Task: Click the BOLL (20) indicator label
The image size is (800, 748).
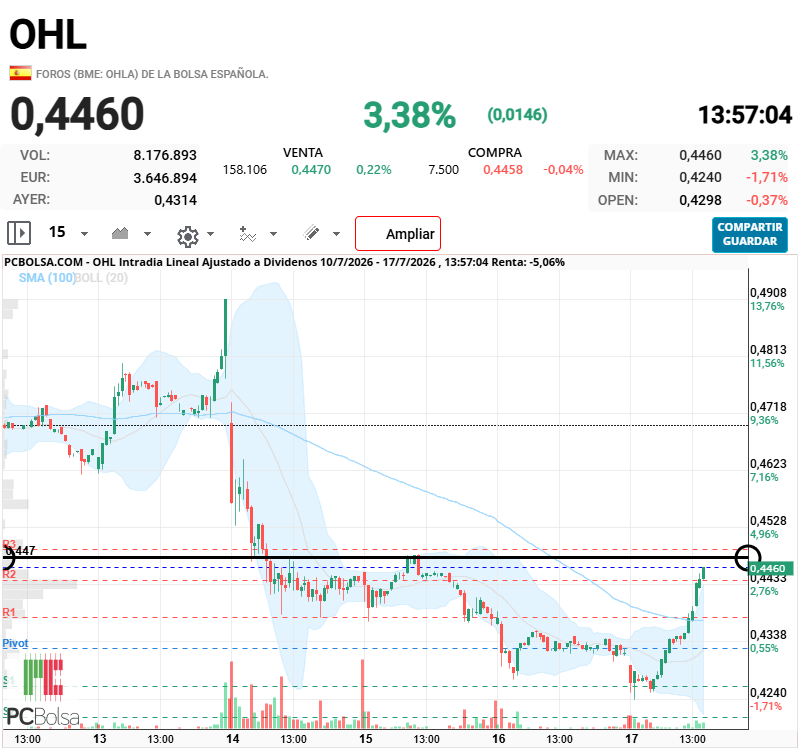Action: [101, 278]
